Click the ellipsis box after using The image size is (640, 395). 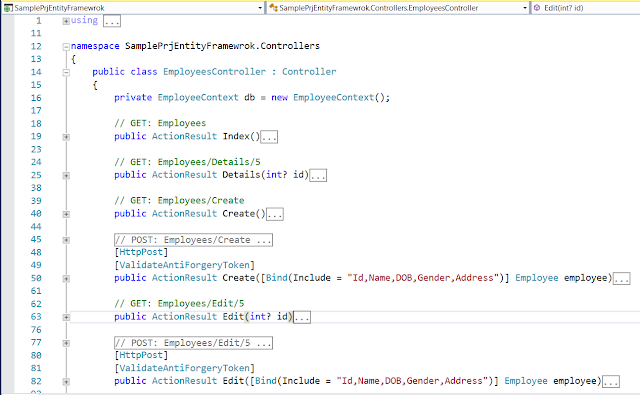pyautogui.click(x=112, y=21)
